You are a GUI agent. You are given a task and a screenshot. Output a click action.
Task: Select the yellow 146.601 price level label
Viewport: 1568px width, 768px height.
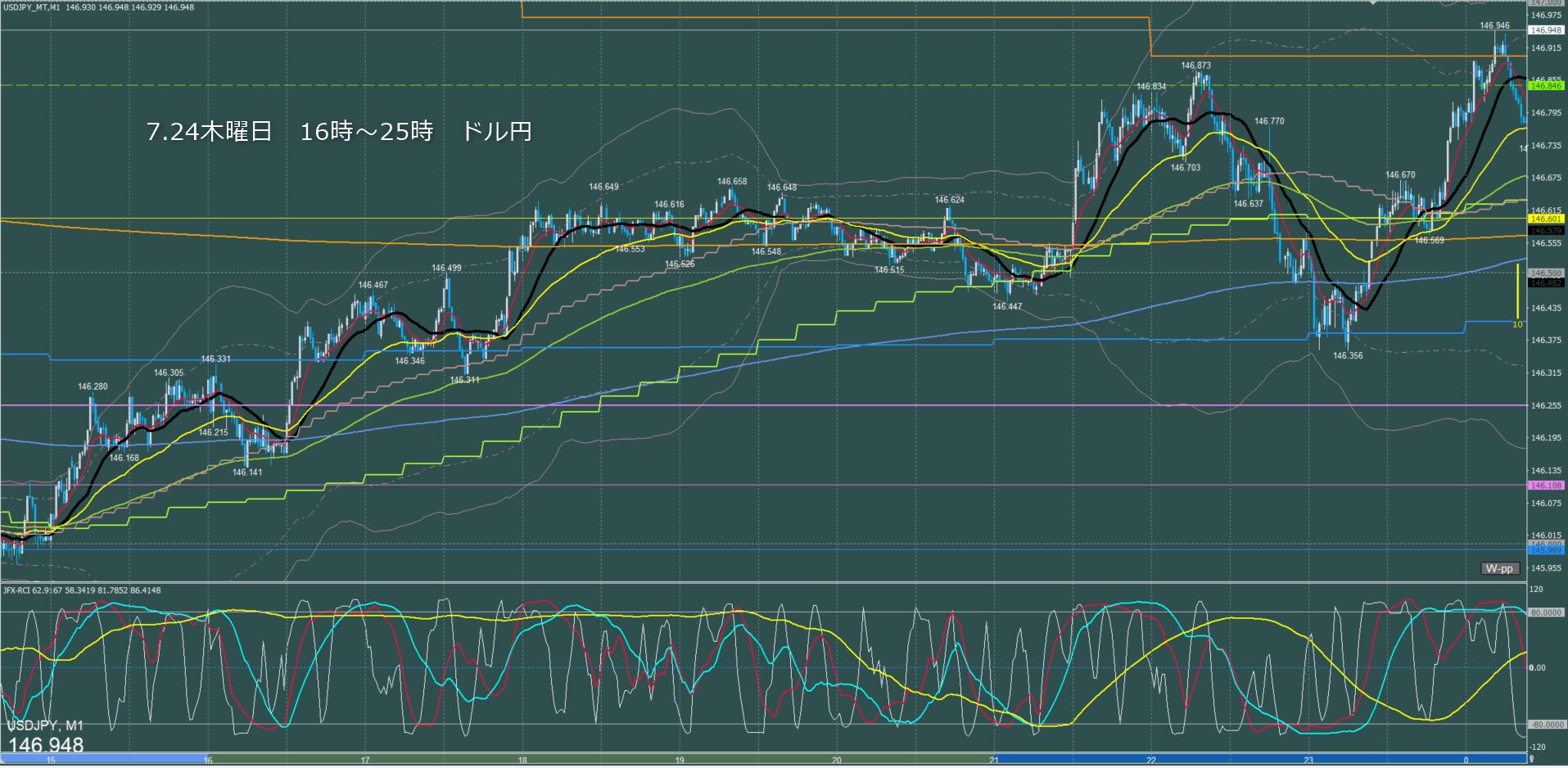point(1546,219)
